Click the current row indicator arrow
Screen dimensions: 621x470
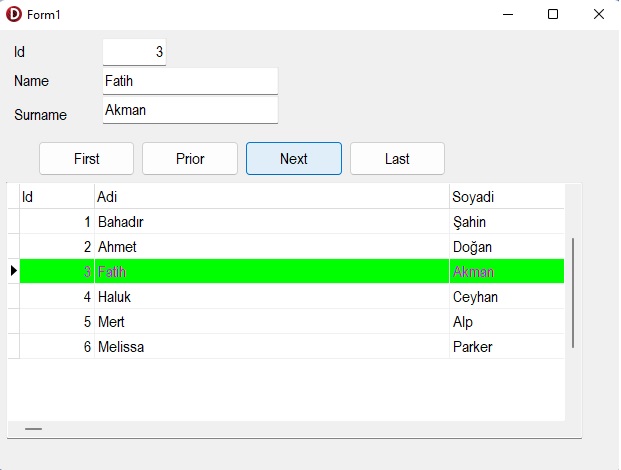pyautogui.click(x=14, y=271)
